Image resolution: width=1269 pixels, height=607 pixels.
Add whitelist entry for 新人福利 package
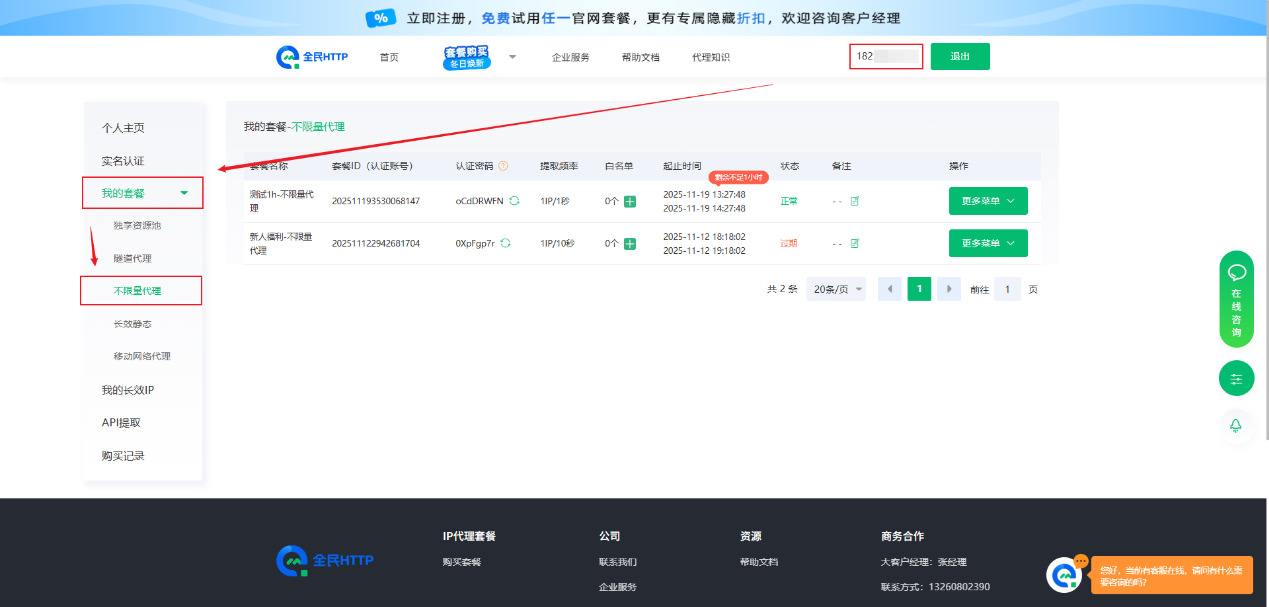[630, 243]
